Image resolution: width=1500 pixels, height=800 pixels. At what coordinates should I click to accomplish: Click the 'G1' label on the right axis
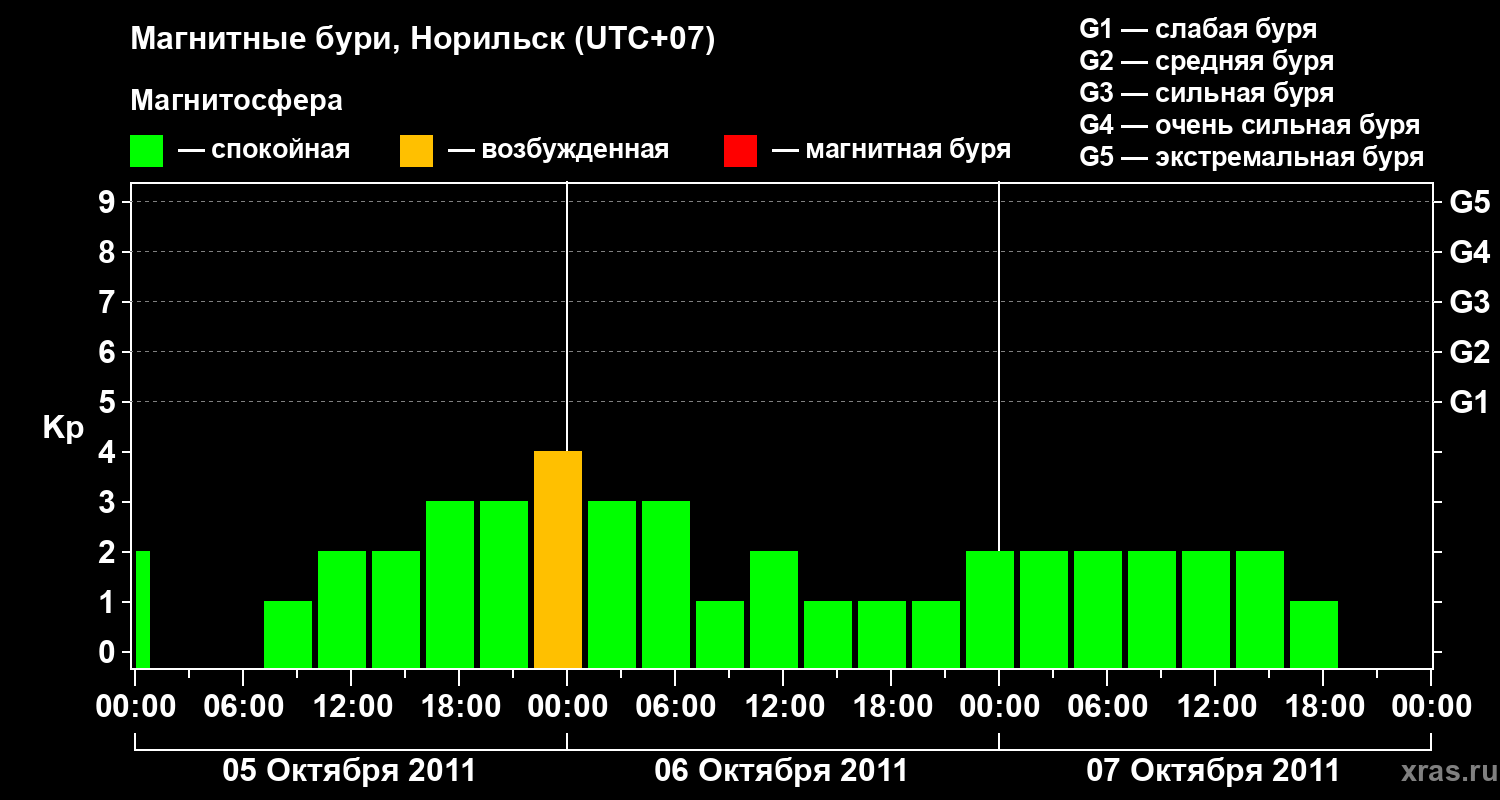(1470, 402)
